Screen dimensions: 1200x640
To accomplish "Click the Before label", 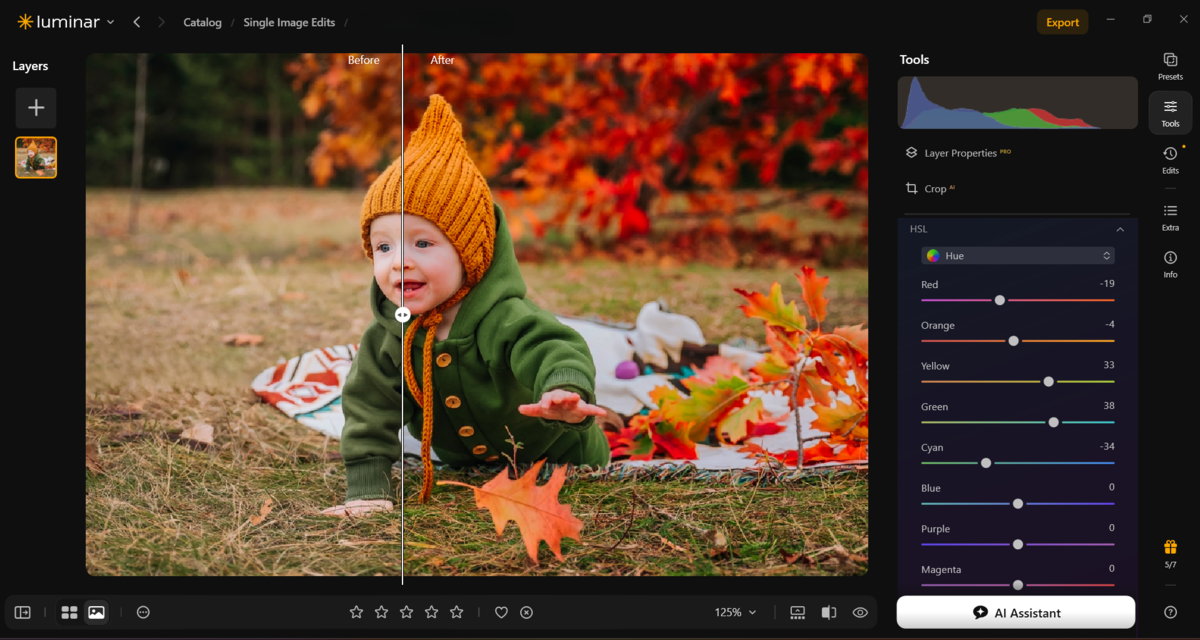I will [x=364, y=60].
